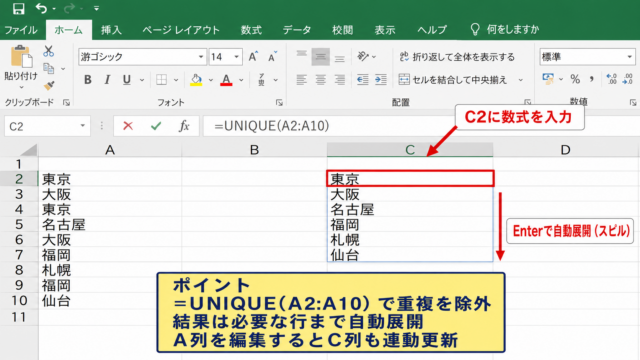Click セルを結合して中央揃え button
Viewport: 640px width, 360px height.
coord(453,80)
